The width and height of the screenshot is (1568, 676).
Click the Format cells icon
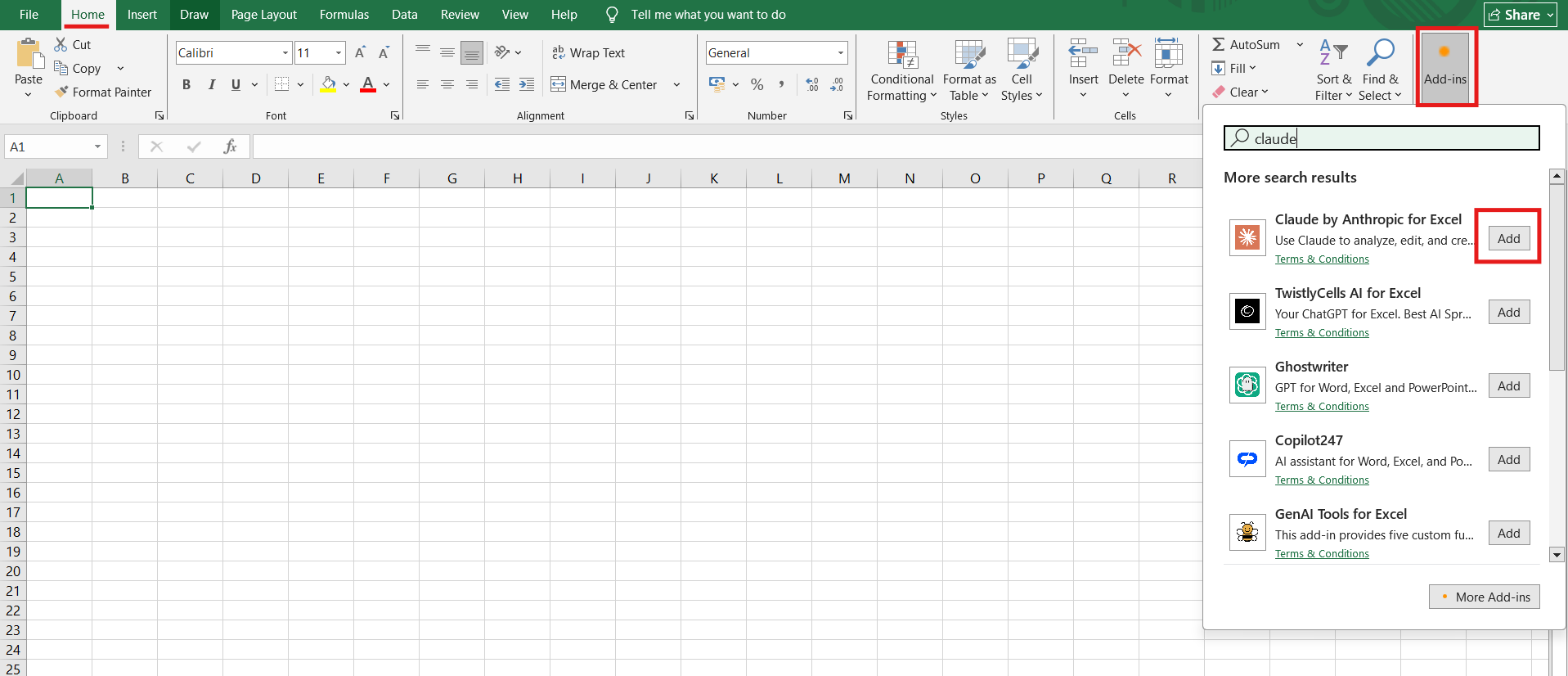pos(1168,53)
